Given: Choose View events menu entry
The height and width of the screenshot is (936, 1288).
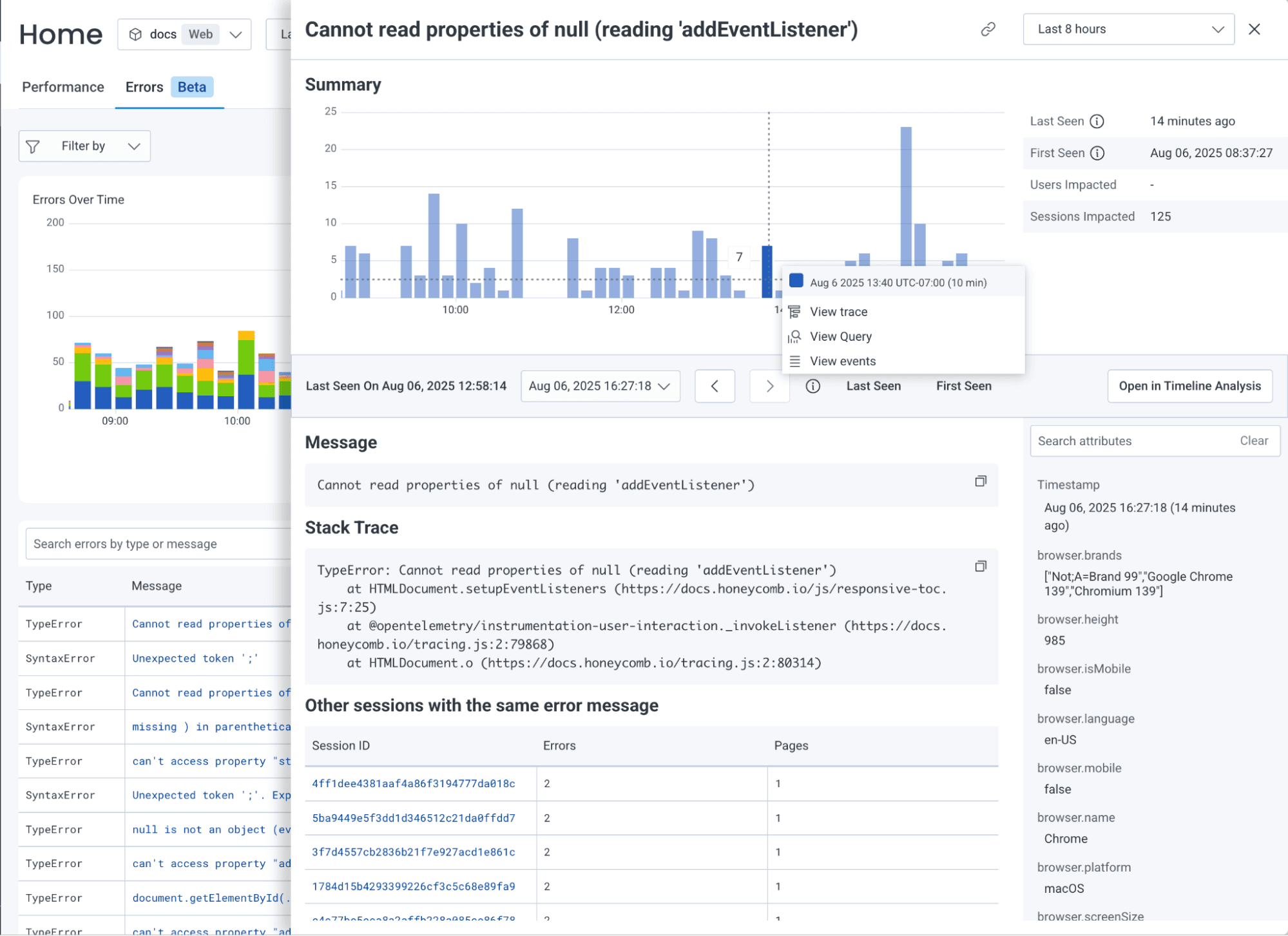Looking at the screenshot, I should [x=842, y=361].
